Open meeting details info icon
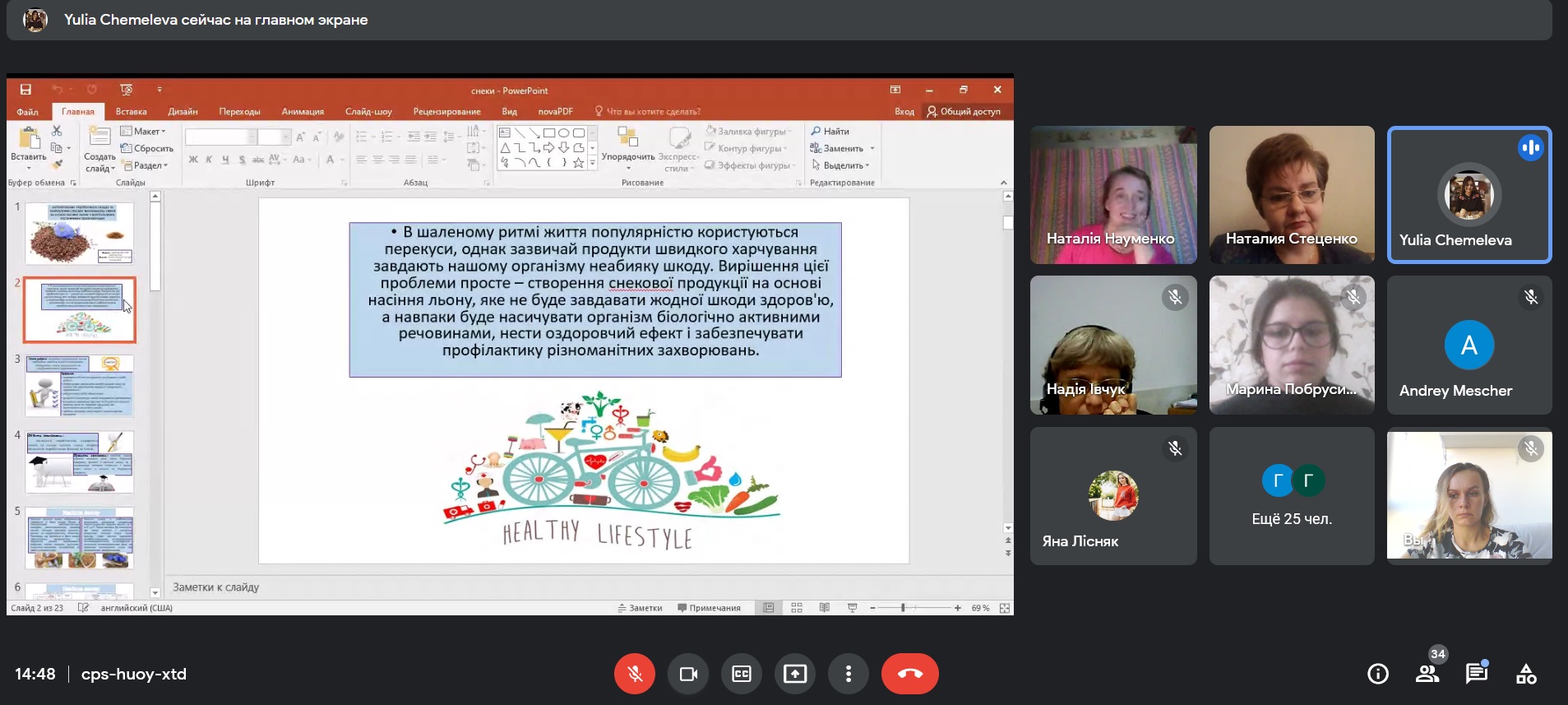1568x705 pixels. [x=1377, y=674]
